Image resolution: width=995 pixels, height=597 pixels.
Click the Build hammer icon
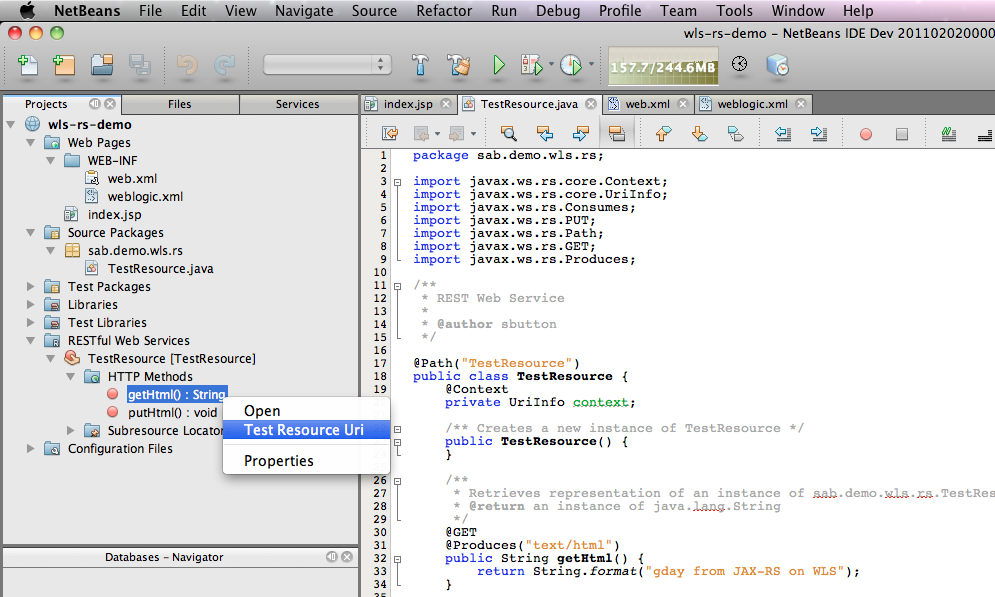[x=420, y=65]
